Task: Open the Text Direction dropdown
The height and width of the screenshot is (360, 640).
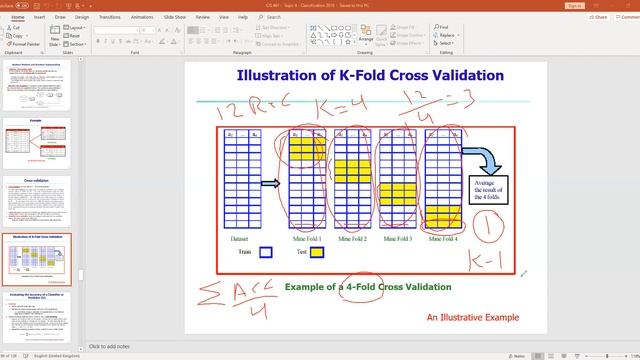Action: 273,27
